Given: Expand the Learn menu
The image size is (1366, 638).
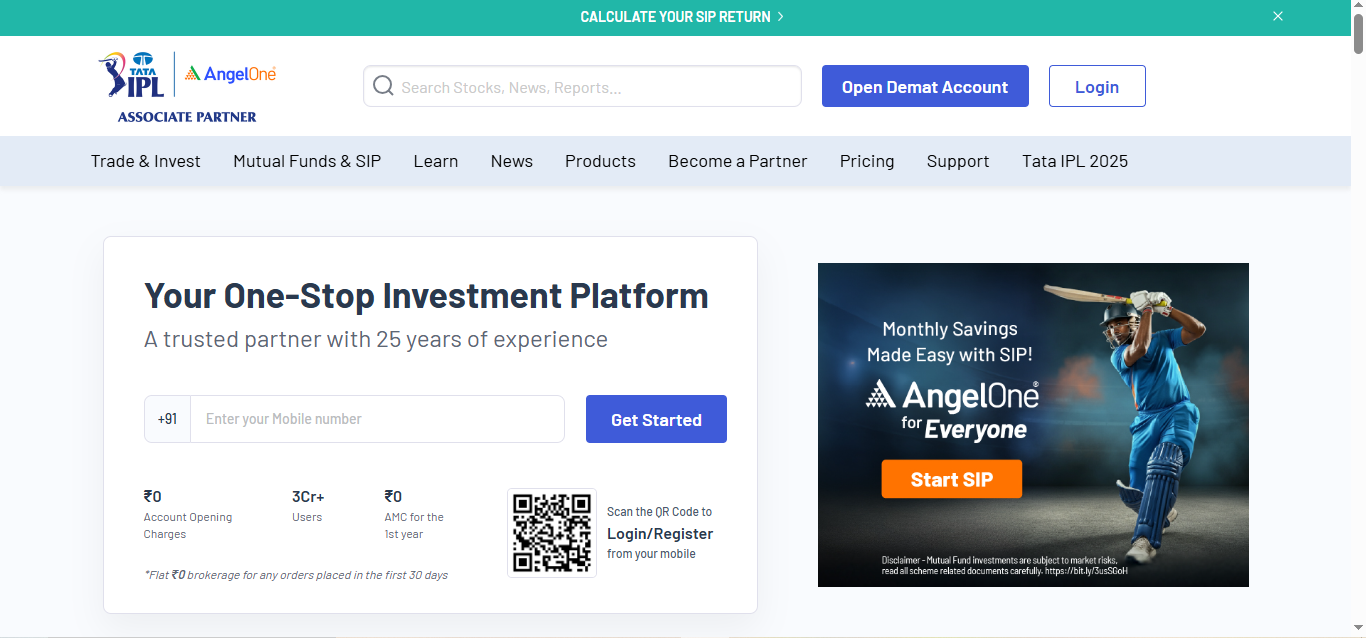Looking at the screenshot, I should (x=436, y=161).
